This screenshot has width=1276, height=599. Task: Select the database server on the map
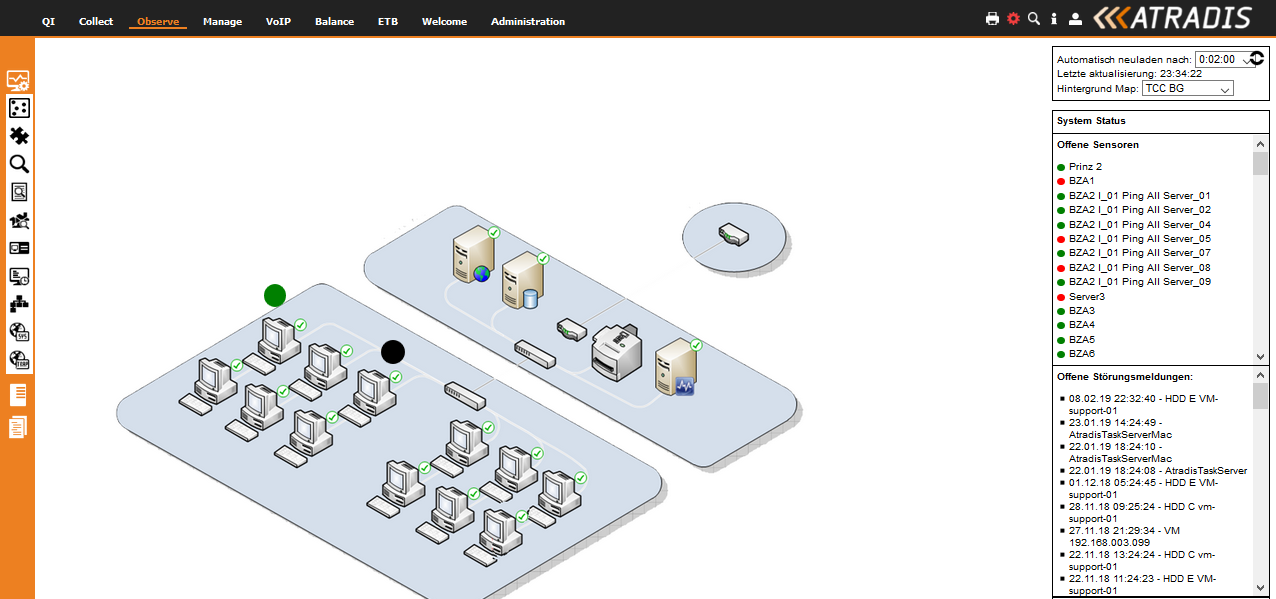click(x=522, y=280)
